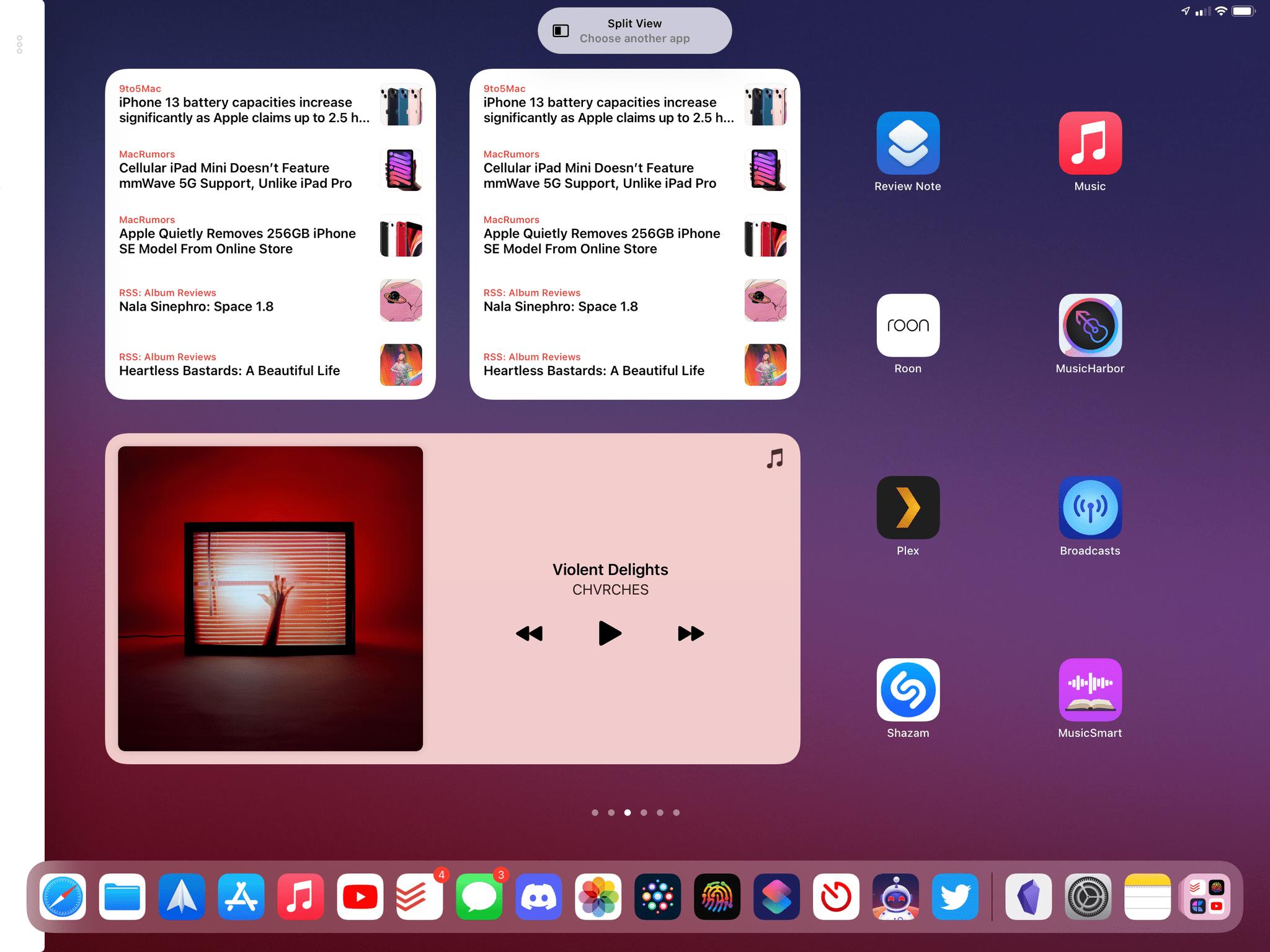Launch MusicSmart
The height and width of the screenshot is (952, 1270).
coord(1090,690)
